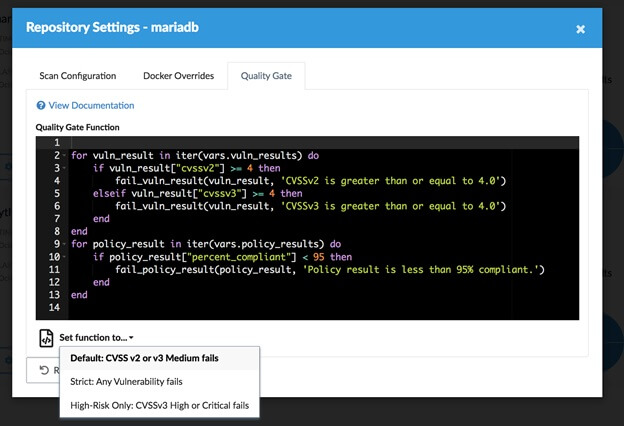Image resolution: width=624 pixels, height=426 pixels.
Task: Click the reset arrow icon button
Action: point(44,370)
